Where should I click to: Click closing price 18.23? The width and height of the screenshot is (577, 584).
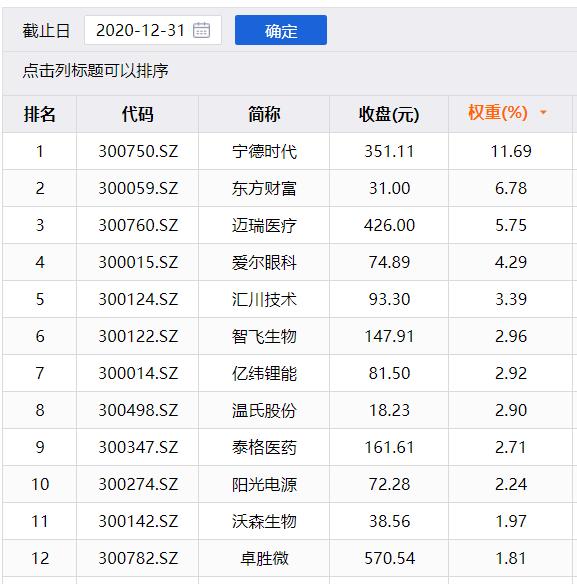389,410
